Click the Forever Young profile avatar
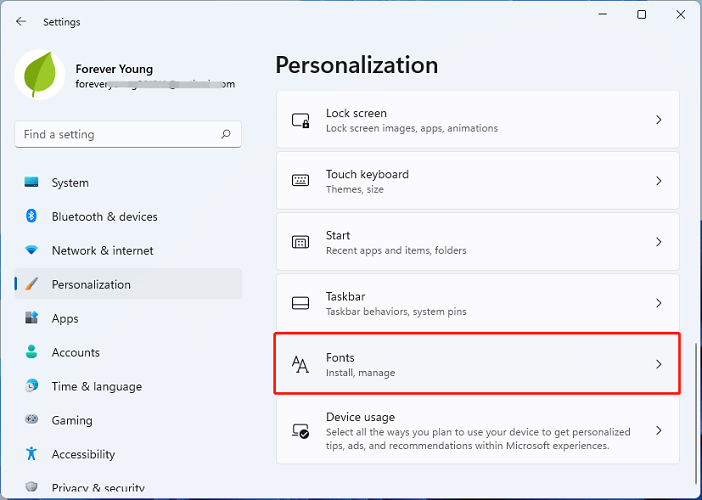 [41, 75]
